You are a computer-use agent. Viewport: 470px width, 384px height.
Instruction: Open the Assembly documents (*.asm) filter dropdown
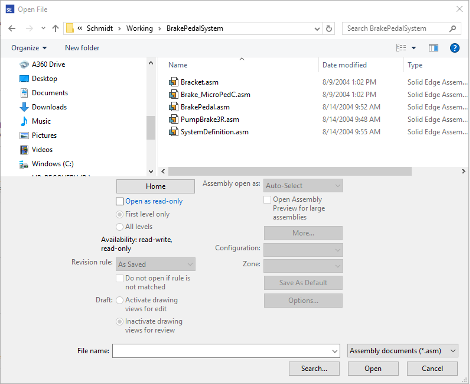pyautogui.click(x=403, y=351)
